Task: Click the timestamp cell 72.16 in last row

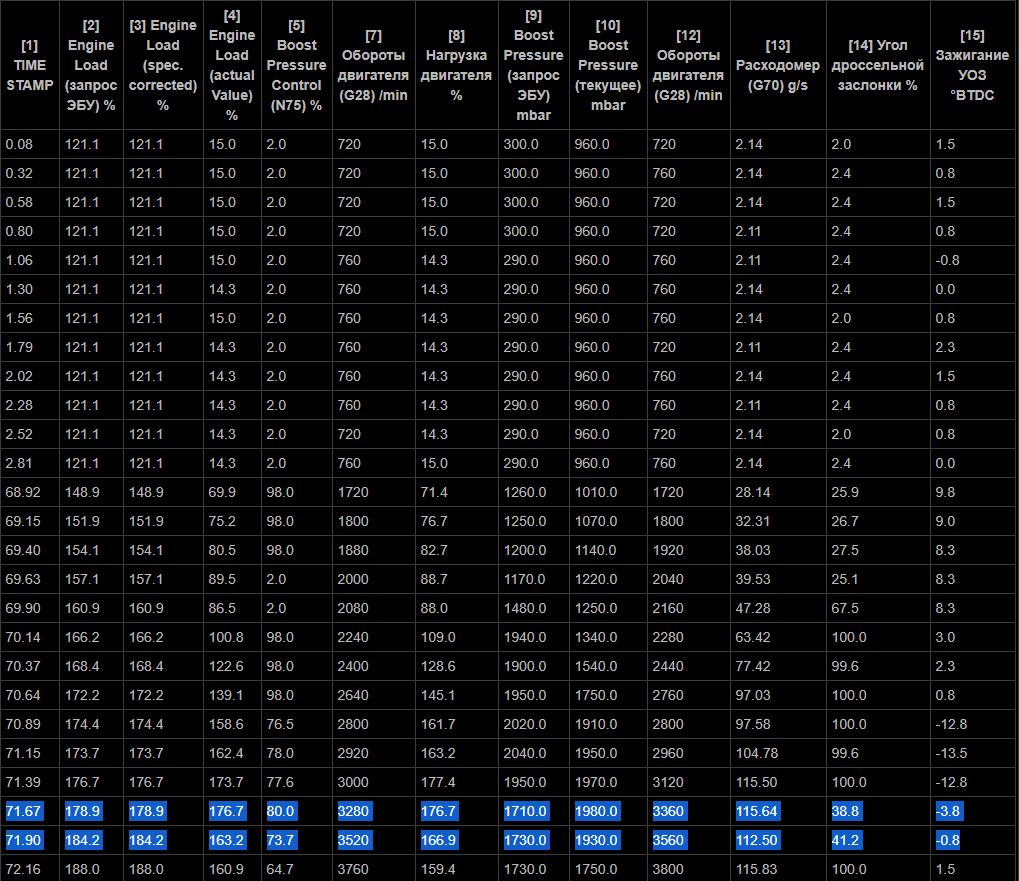Action: click(x=23, y=869)
